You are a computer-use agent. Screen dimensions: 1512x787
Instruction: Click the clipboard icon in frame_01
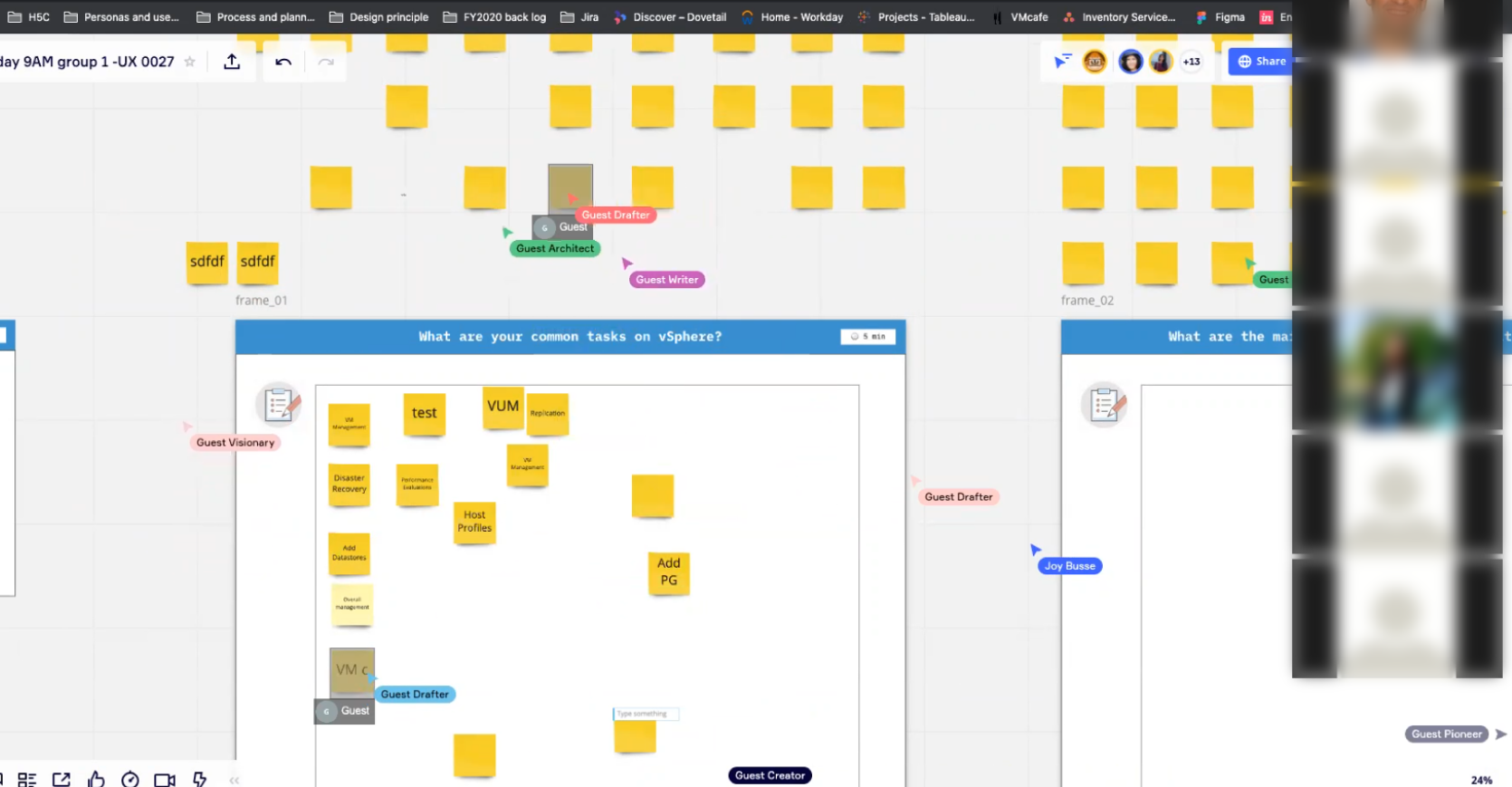coord(279,404)
